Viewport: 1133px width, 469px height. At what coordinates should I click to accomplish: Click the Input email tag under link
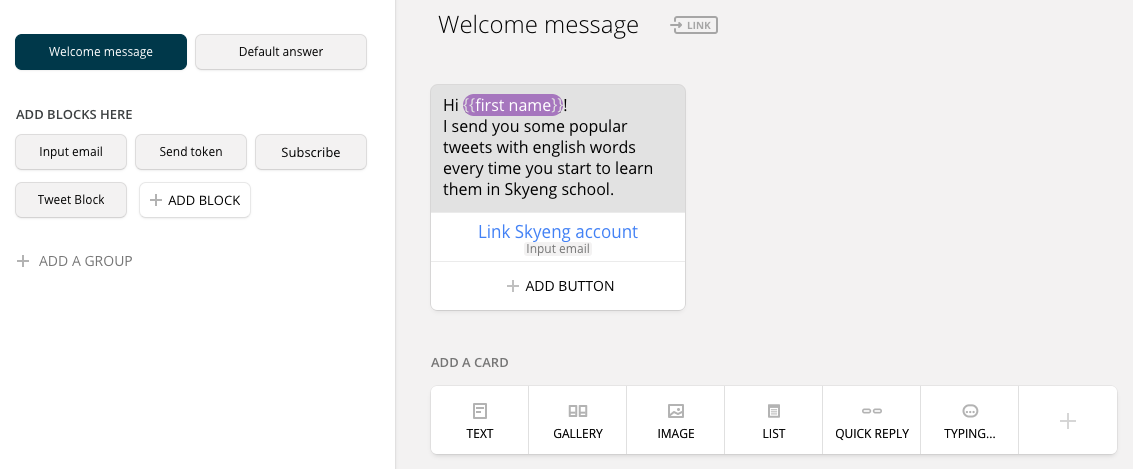pos(558,249)
